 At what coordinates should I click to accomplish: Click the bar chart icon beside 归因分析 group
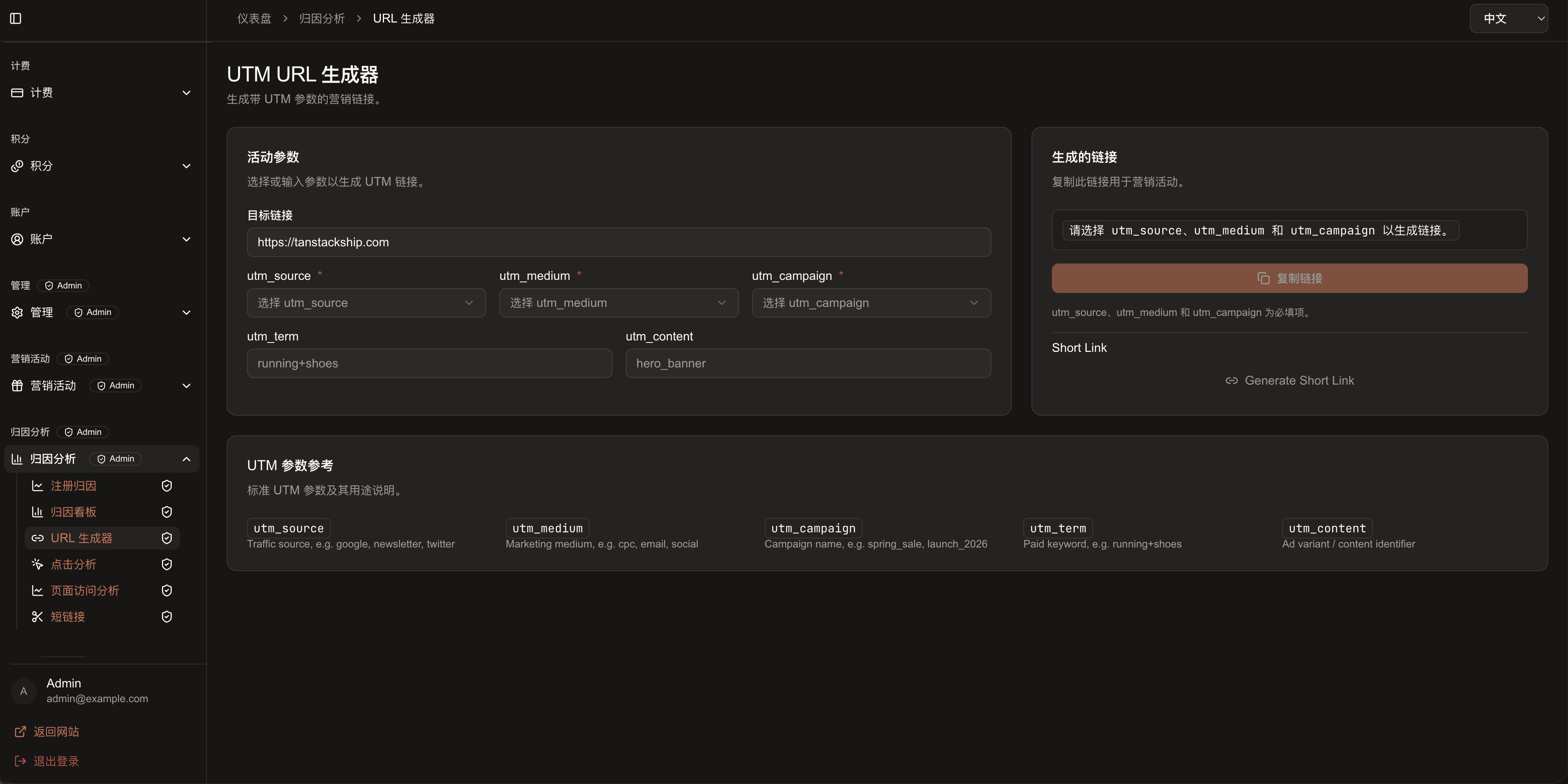(x=17, y=459)
